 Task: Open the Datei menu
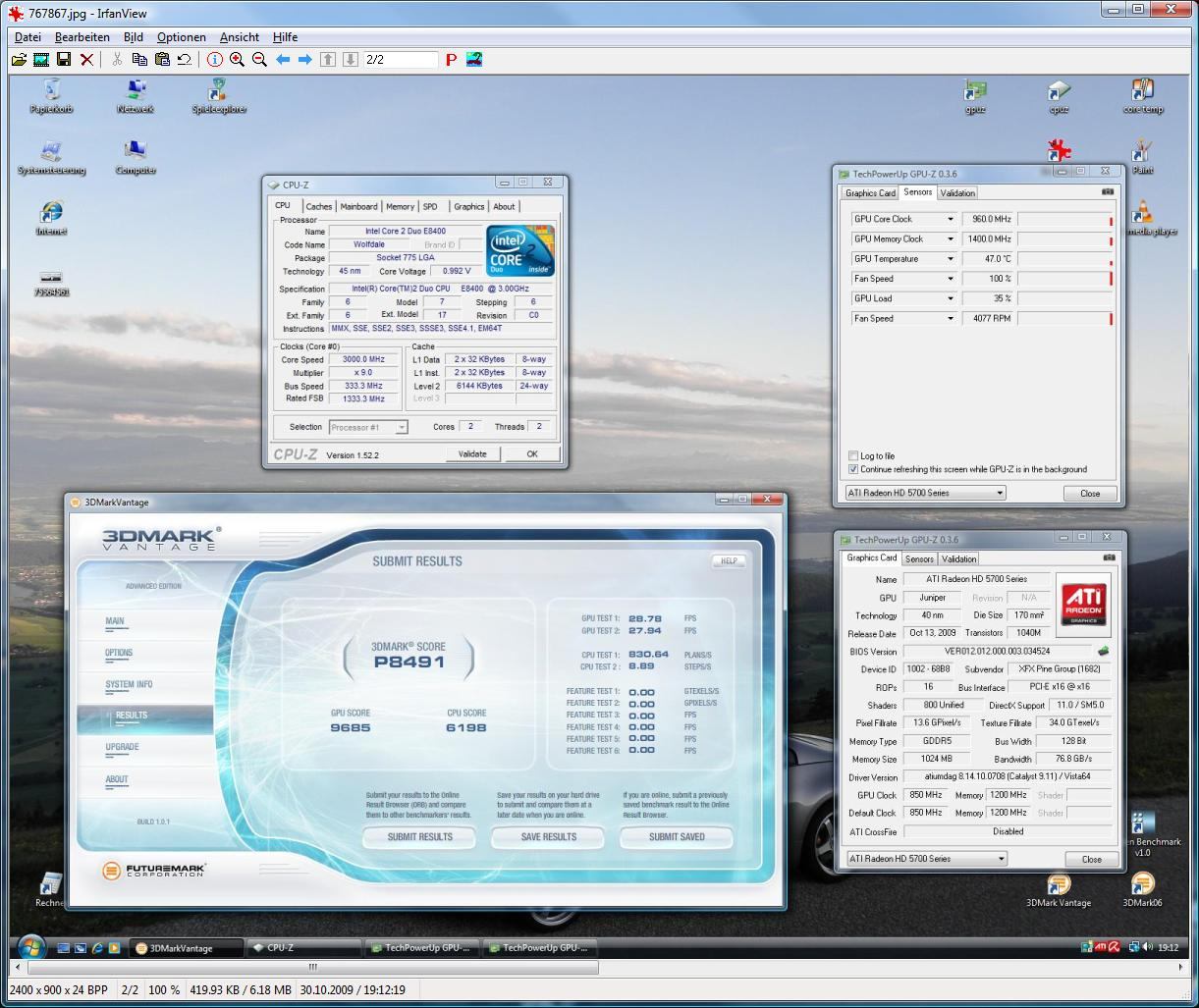[27, 37]
